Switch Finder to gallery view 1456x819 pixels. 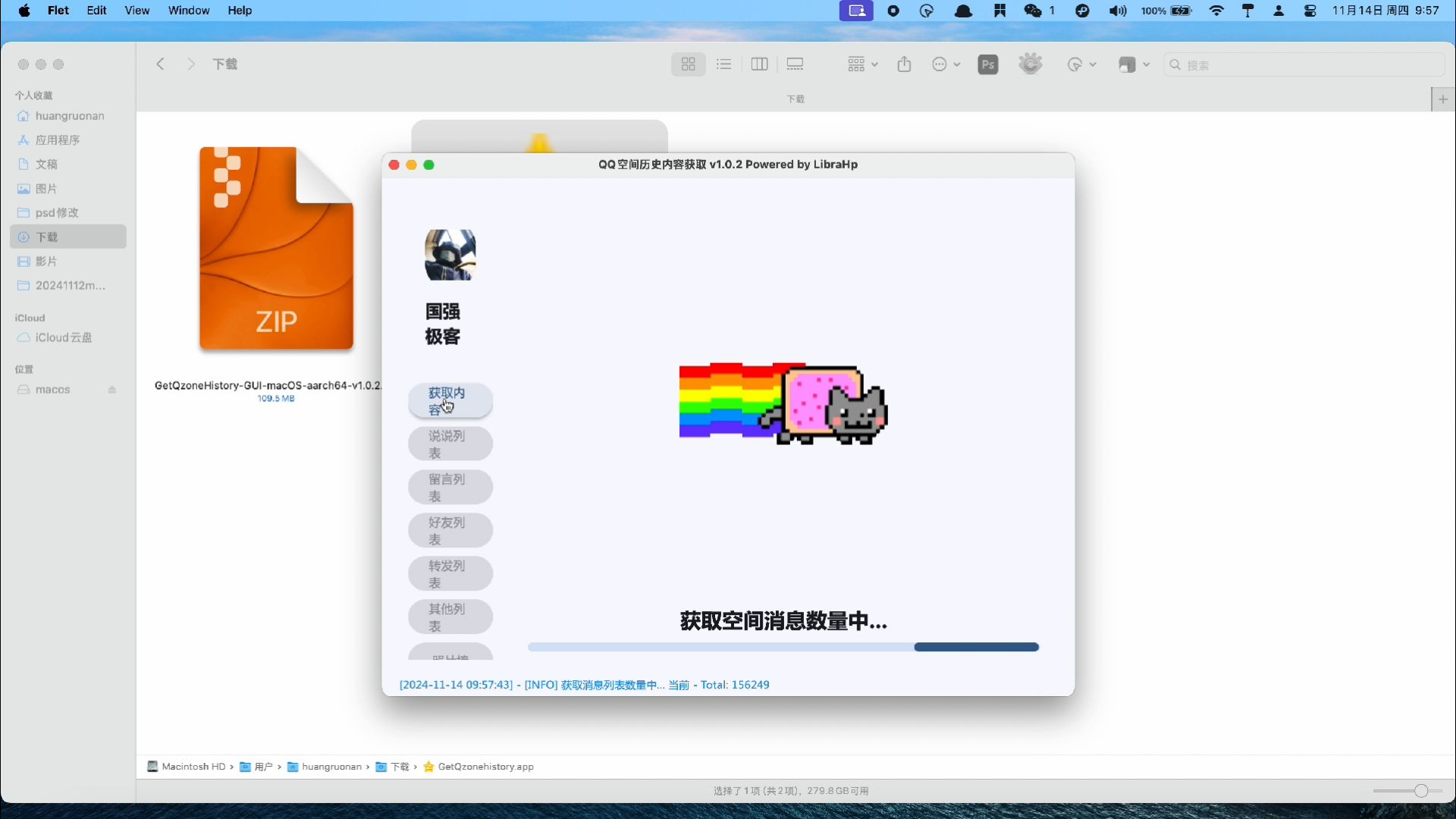point(795,64)
